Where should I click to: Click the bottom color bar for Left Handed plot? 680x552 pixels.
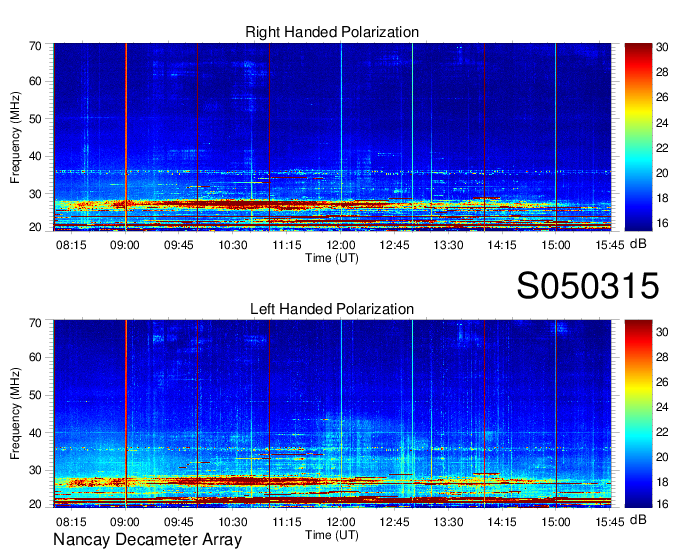tap(638, 413)
